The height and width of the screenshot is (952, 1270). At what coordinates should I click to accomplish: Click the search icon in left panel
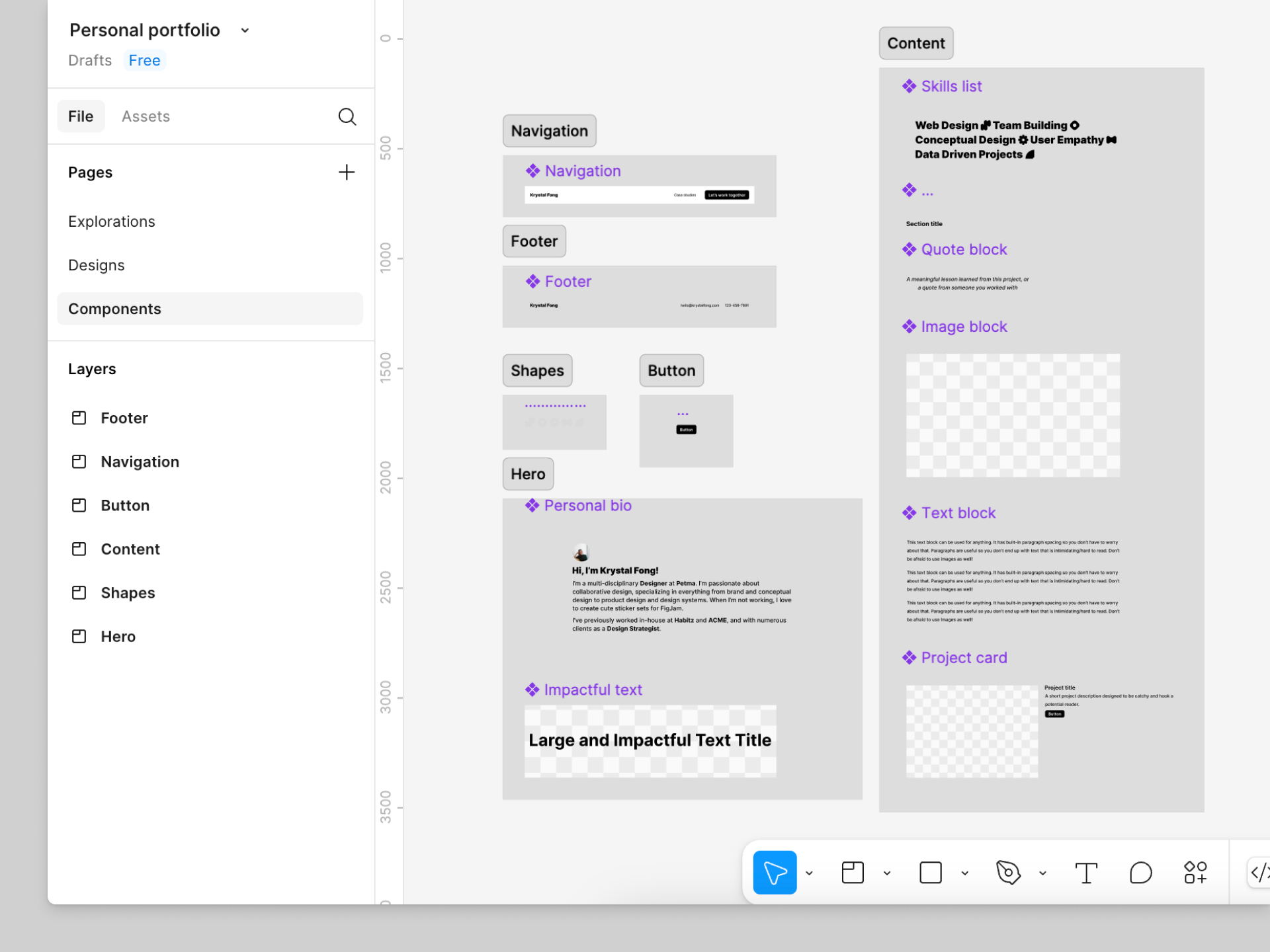tap(347, 116)
